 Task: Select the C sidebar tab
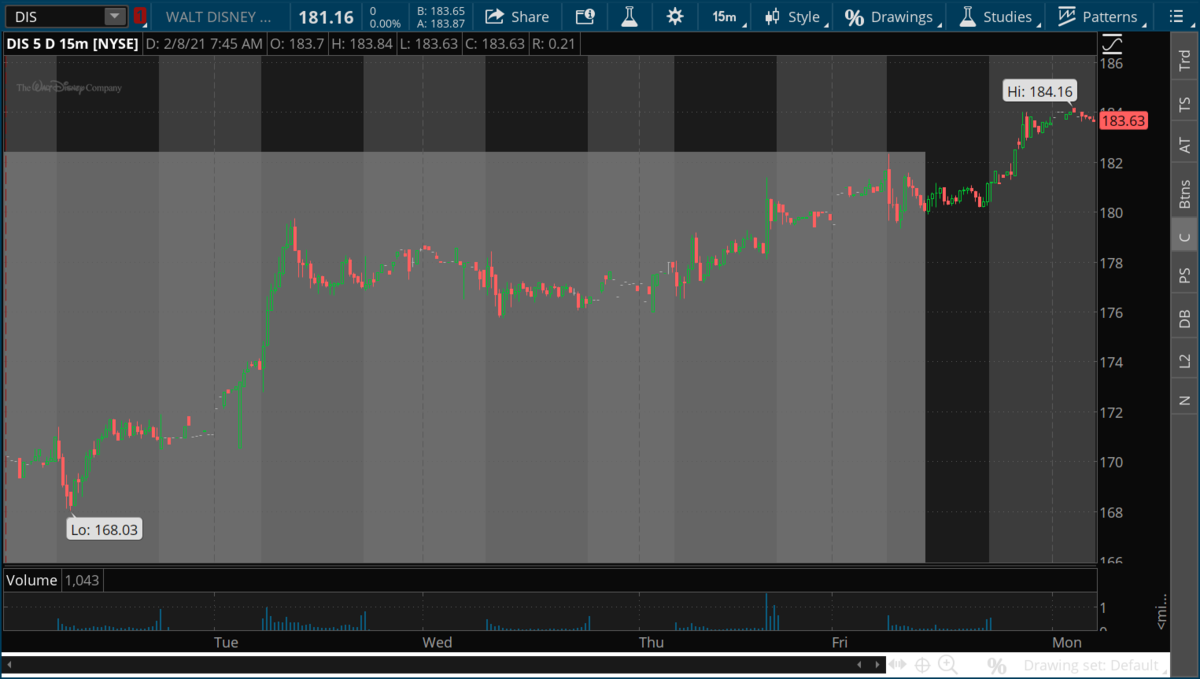[1185, 237]
